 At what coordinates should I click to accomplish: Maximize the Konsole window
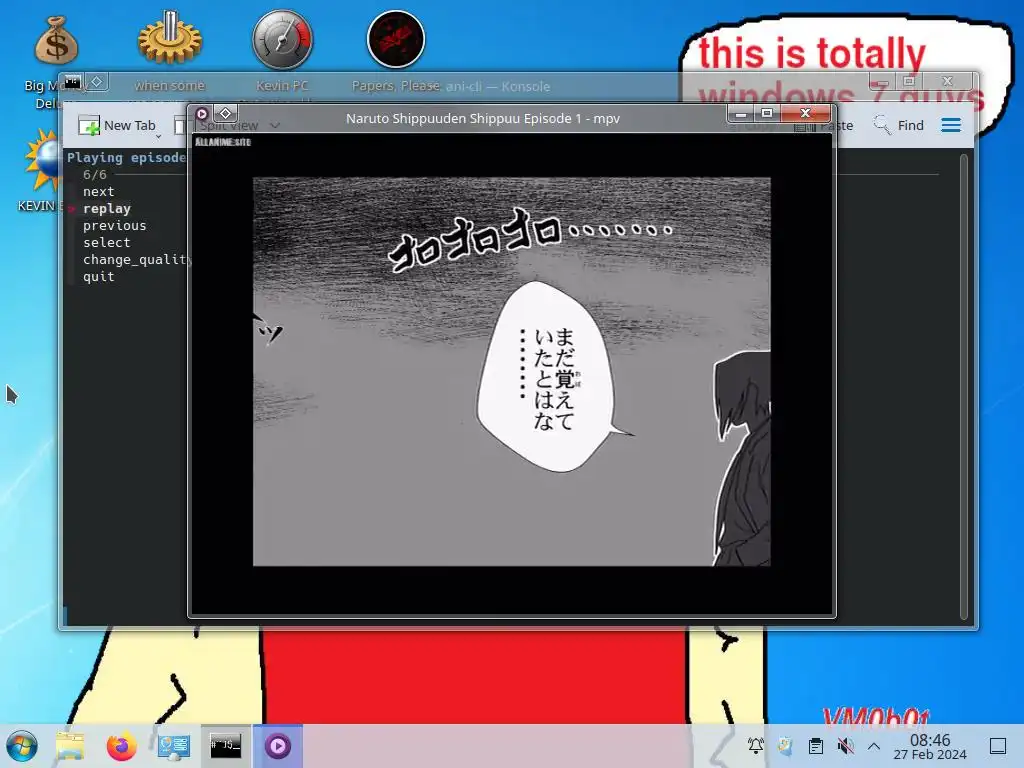click(x=908, y=82)
